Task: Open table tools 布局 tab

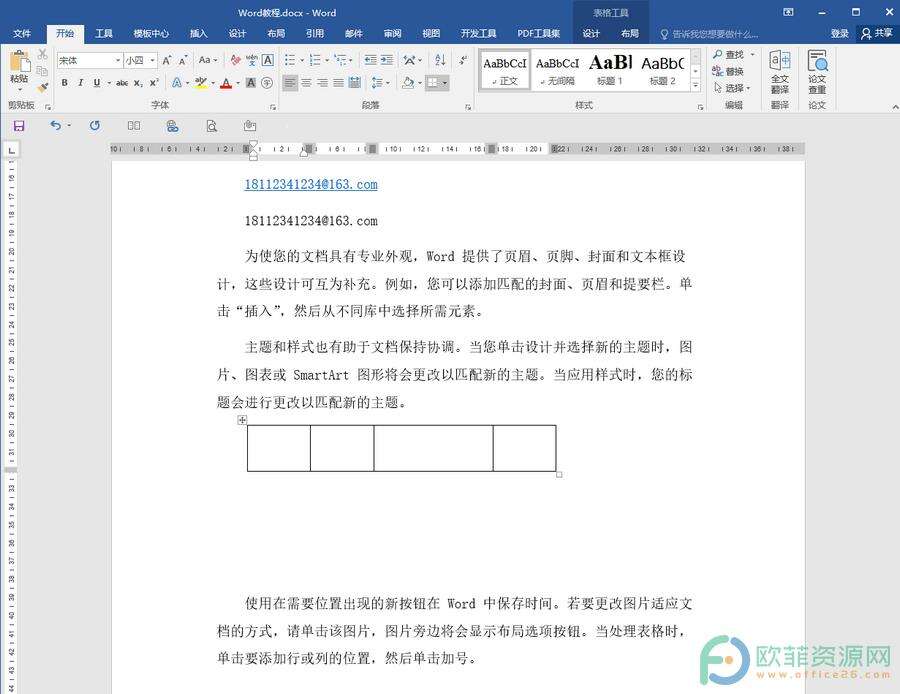Action: pos(630,33)
